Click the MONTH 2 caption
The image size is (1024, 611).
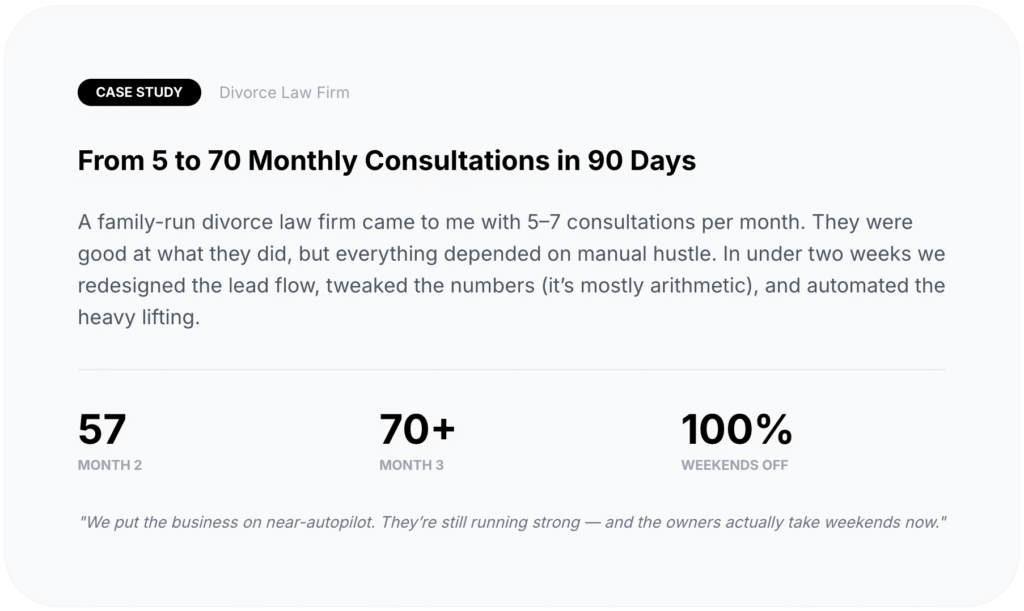coord(110,465)
